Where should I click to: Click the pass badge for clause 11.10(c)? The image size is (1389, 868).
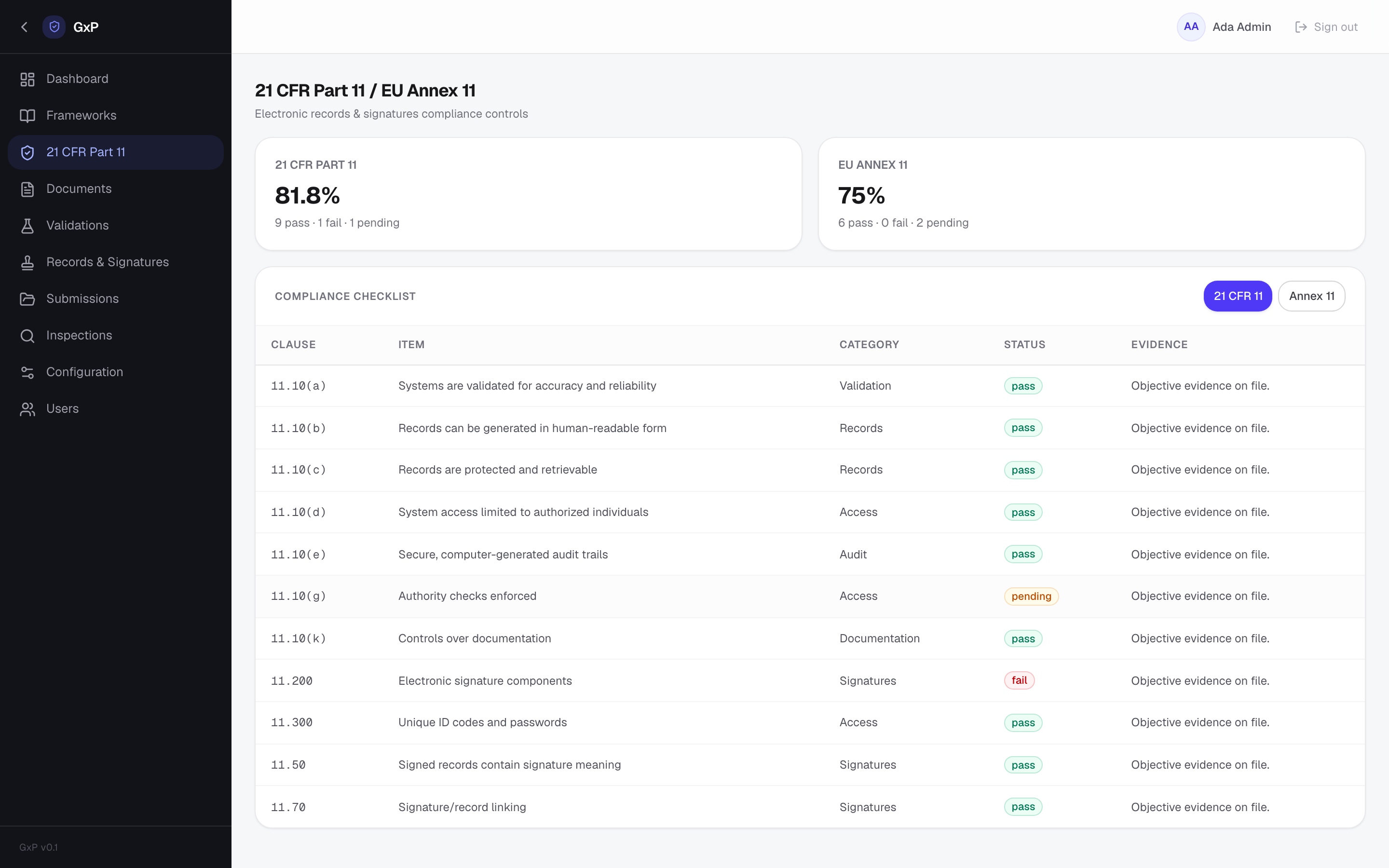tap(1023, 470)
